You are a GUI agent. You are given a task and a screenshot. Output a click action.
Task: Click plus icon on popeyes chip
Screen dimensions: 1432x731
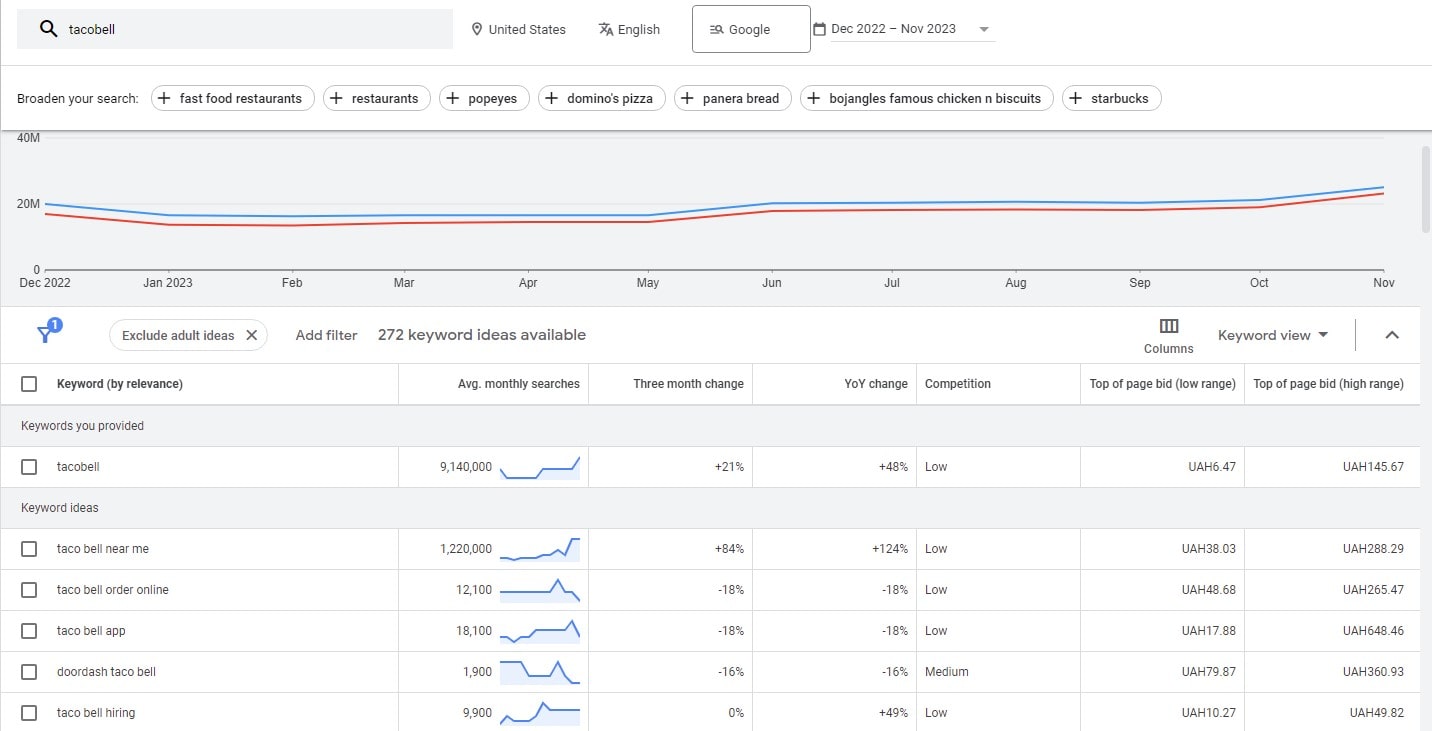point(453,98)
